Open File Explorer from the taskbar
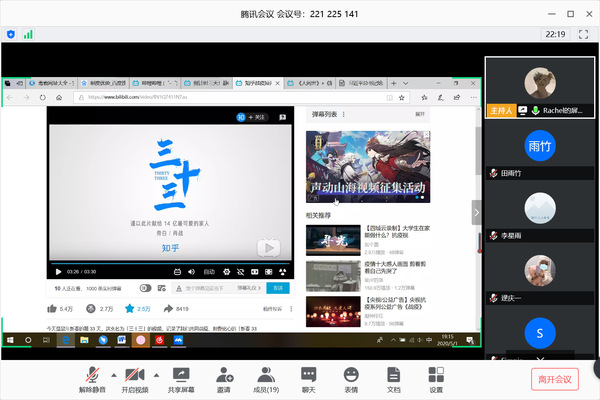The height and width of the screenshot is (400, 600). click(84, 340)
